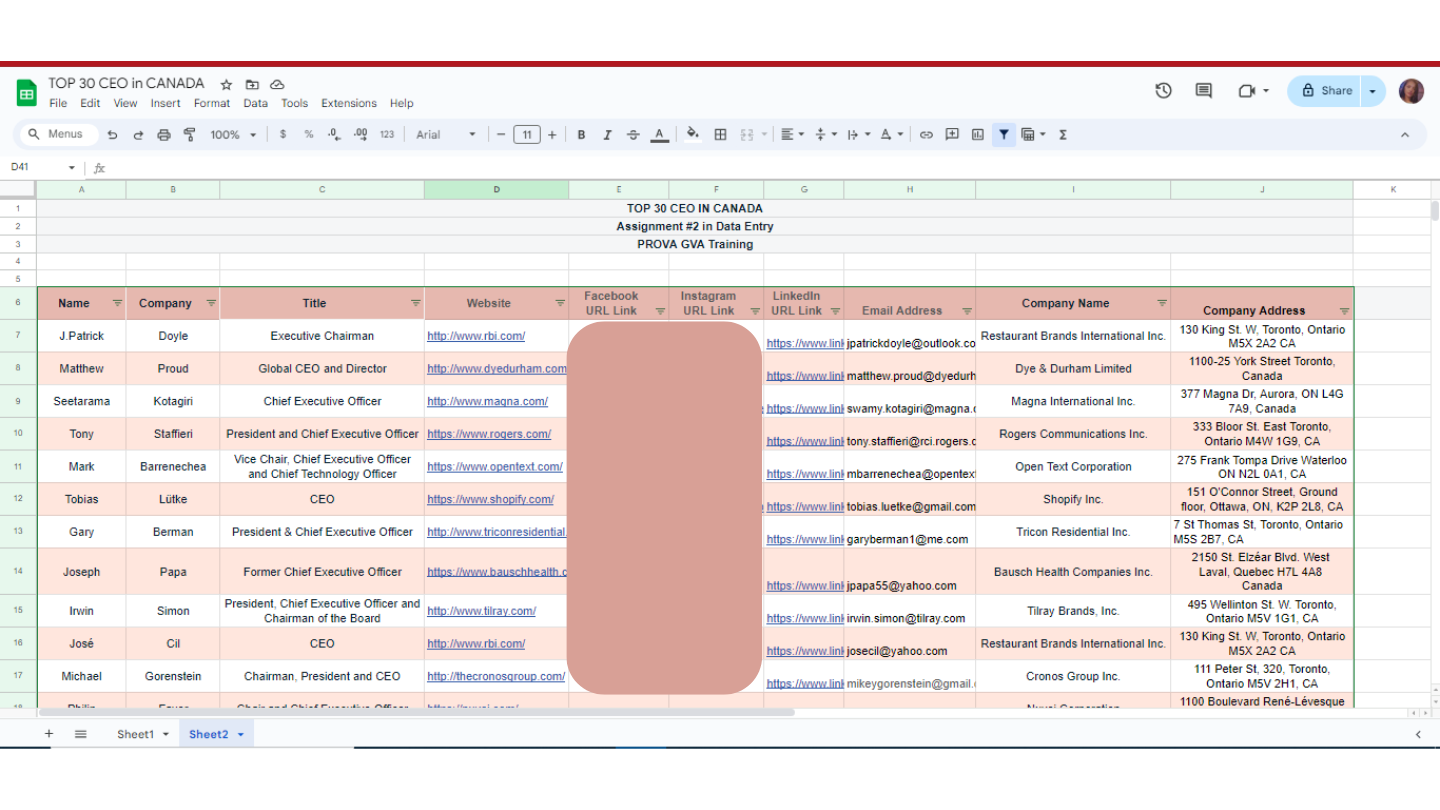Open zoom 100% dropdown
Image resolution: width=1440 pixels, height=810 pixels.
coord(233,135)
